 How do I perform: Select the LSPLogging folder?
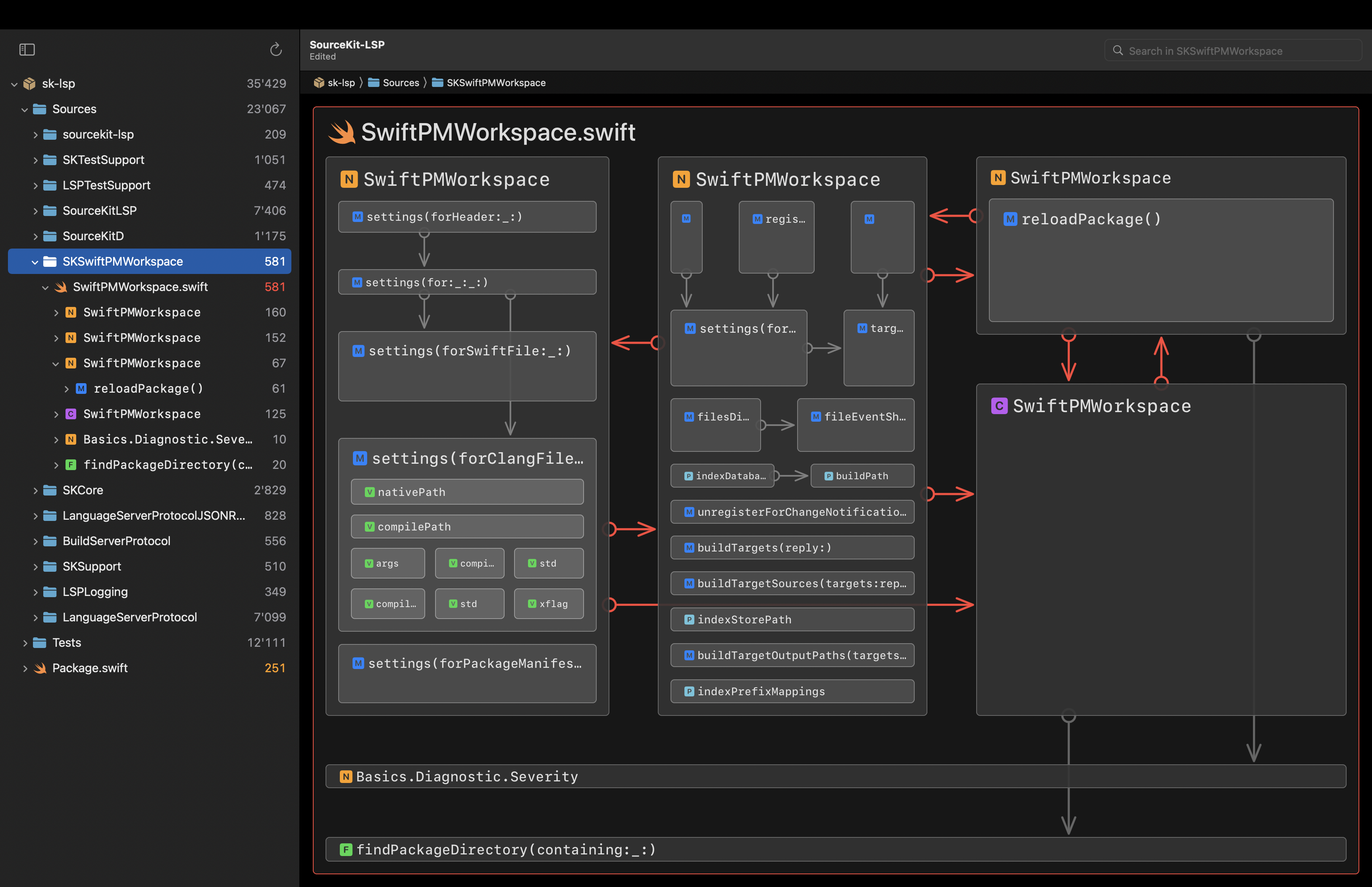click(150, 592)
